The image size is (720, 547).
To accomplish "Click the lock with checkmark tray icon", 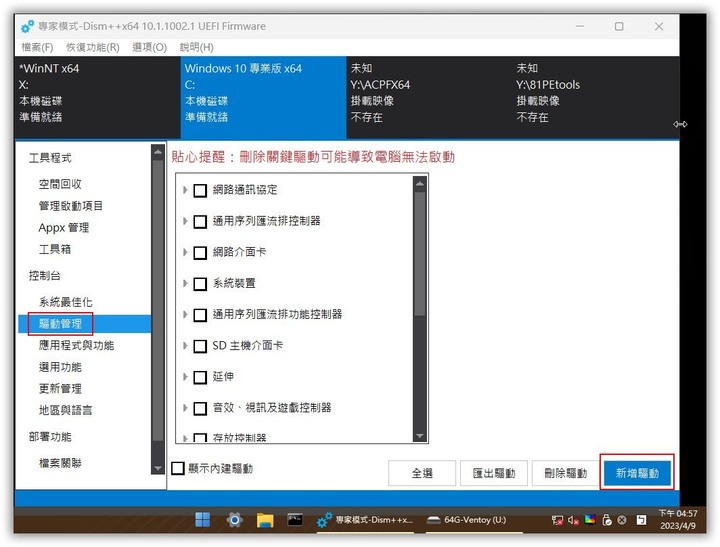I will tap(607, 520).
